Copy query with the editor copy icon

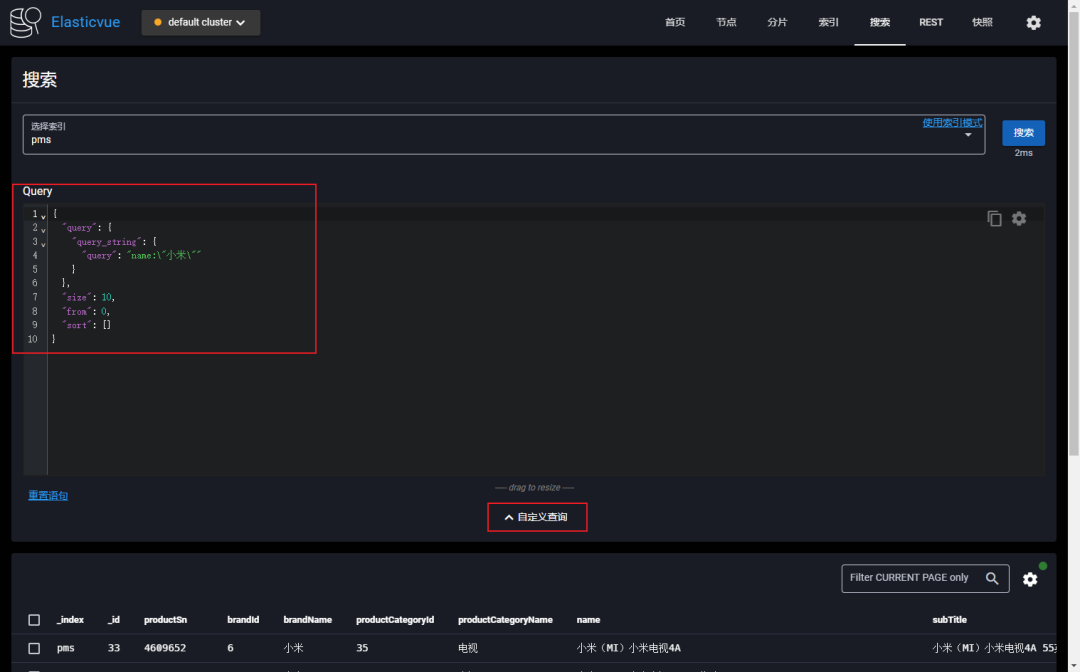pos(994,218)
